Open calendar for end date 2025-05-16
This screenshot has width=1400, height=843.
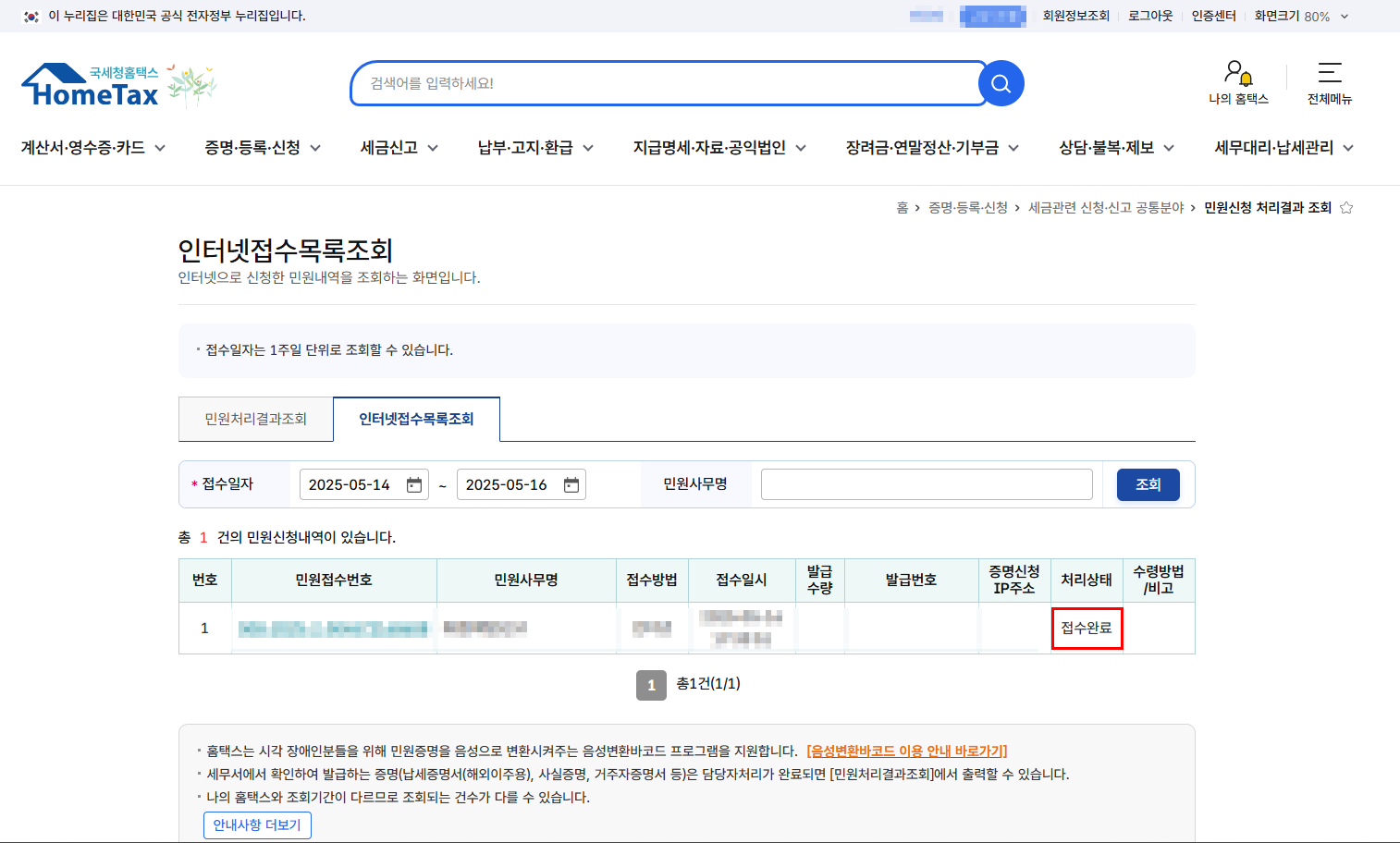[x=571, y=484]
